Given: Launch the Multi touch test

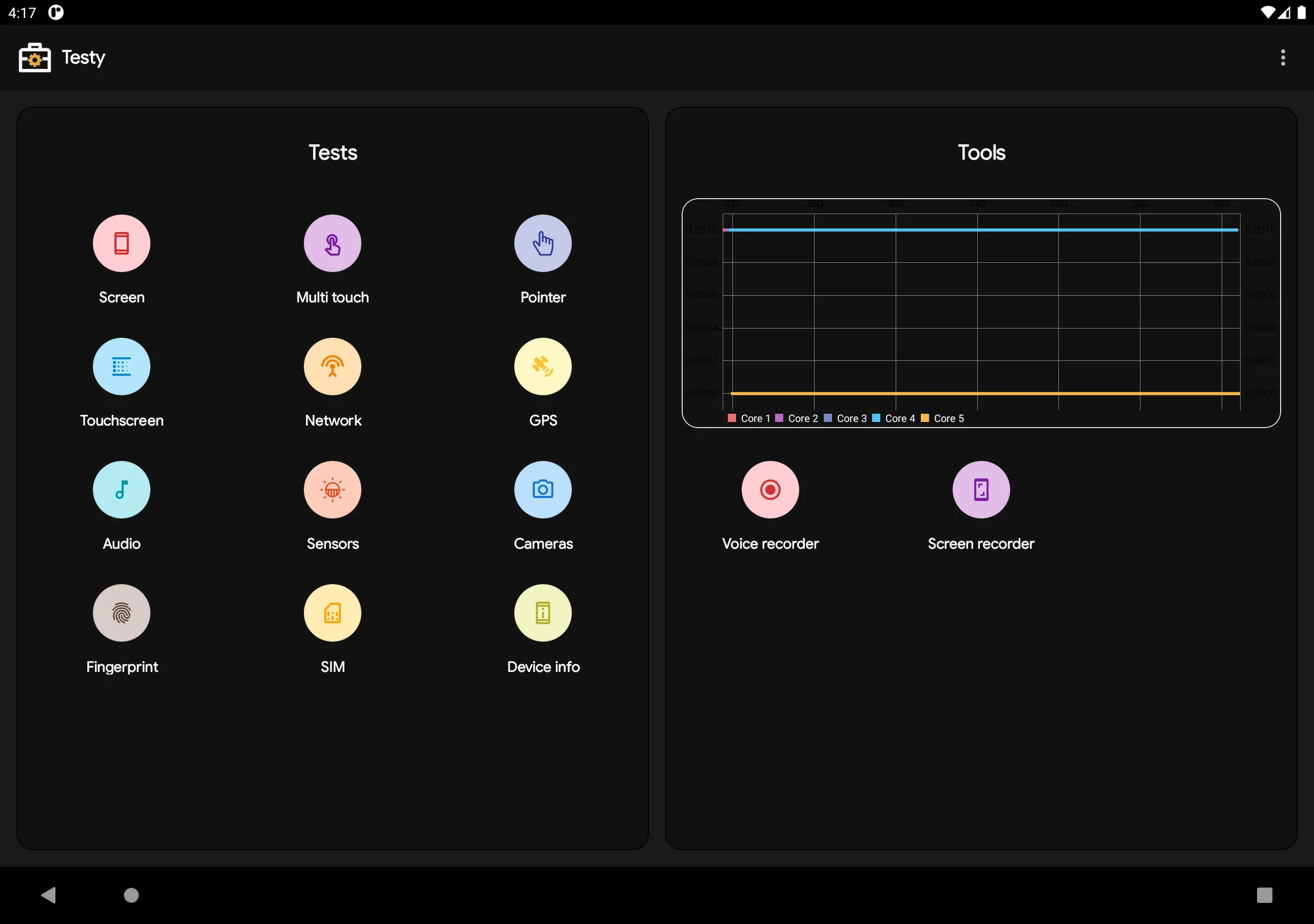Looking at the screenshot, I should tap(332, 243).
